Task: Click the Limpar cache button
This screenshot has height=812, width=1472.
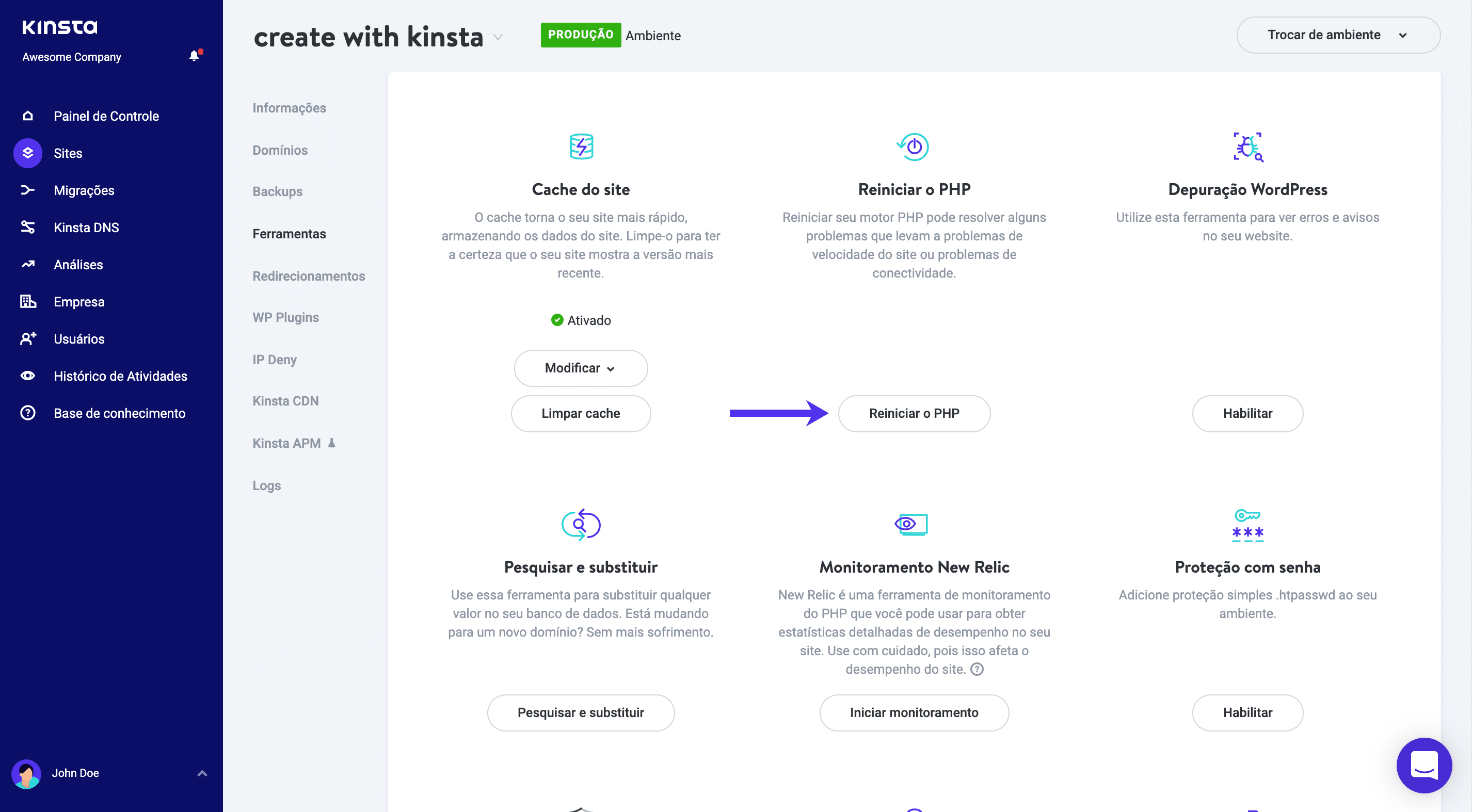Action: 580,413
